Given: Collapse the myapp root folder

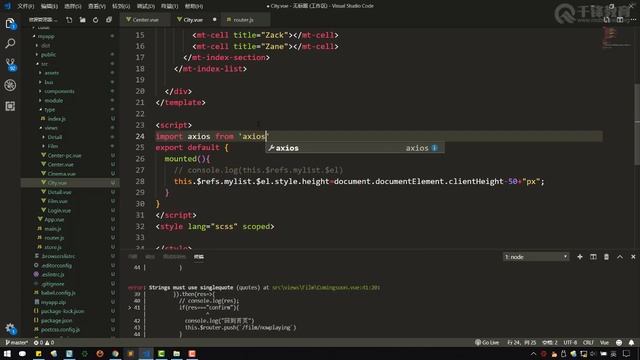Looking at the screenshot, I should click(x=45, y=36).
